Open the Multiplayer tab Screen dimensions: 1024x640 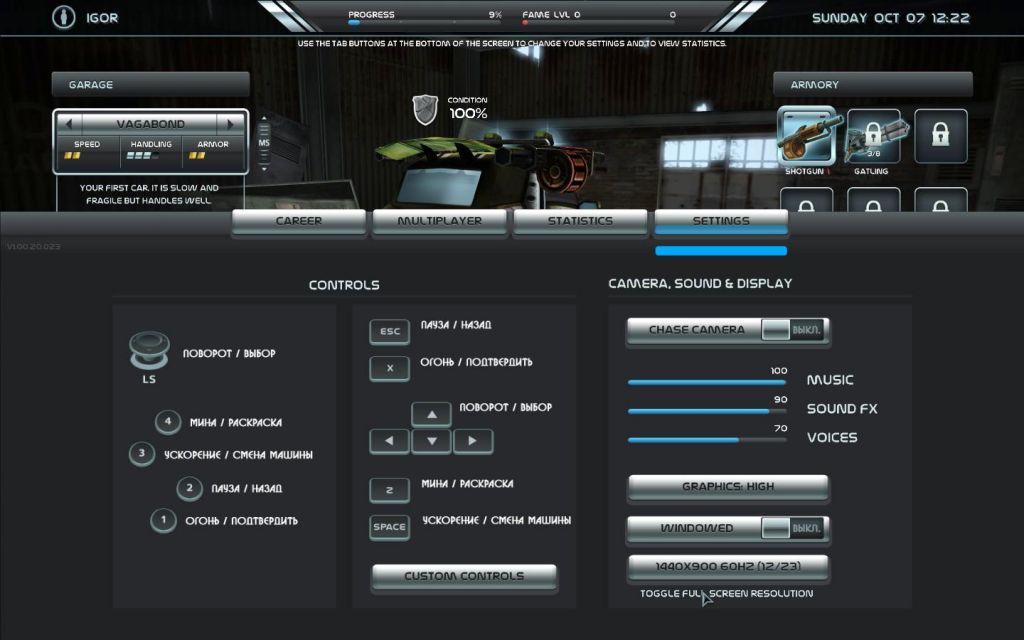tap(439, 221)
